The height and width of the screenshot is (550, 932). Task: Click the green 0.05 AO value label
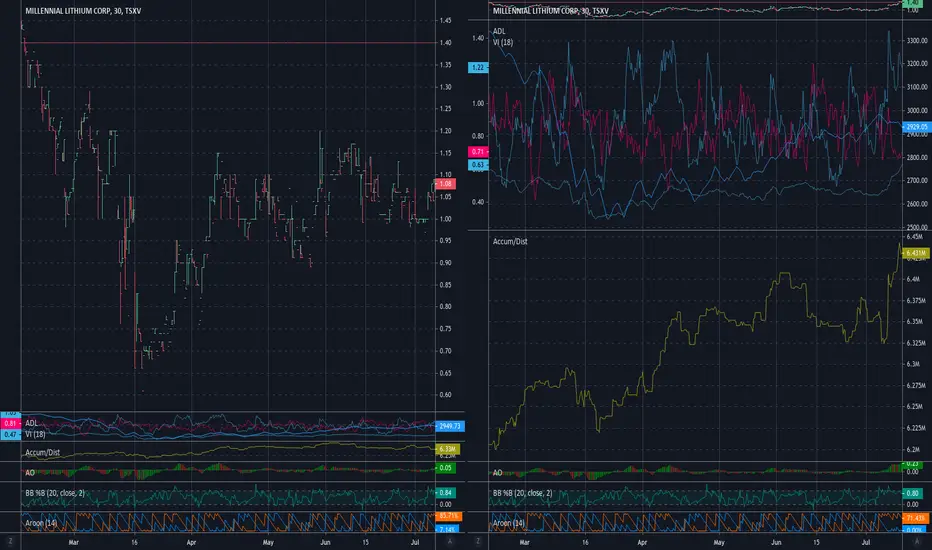tap(446, 468)
